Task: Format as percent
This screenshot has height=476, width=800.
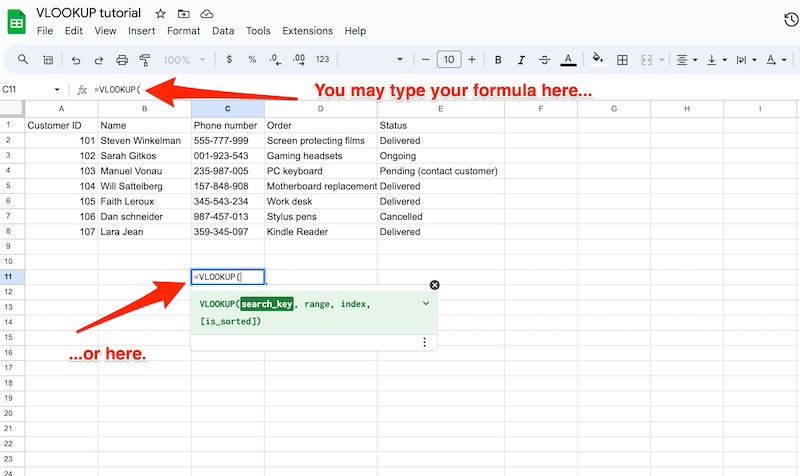Action: coord(252,59)
